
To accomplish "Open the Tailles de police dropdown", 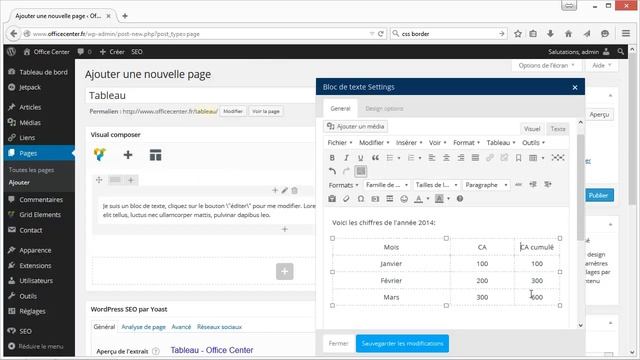I will (x=436, y=185).
